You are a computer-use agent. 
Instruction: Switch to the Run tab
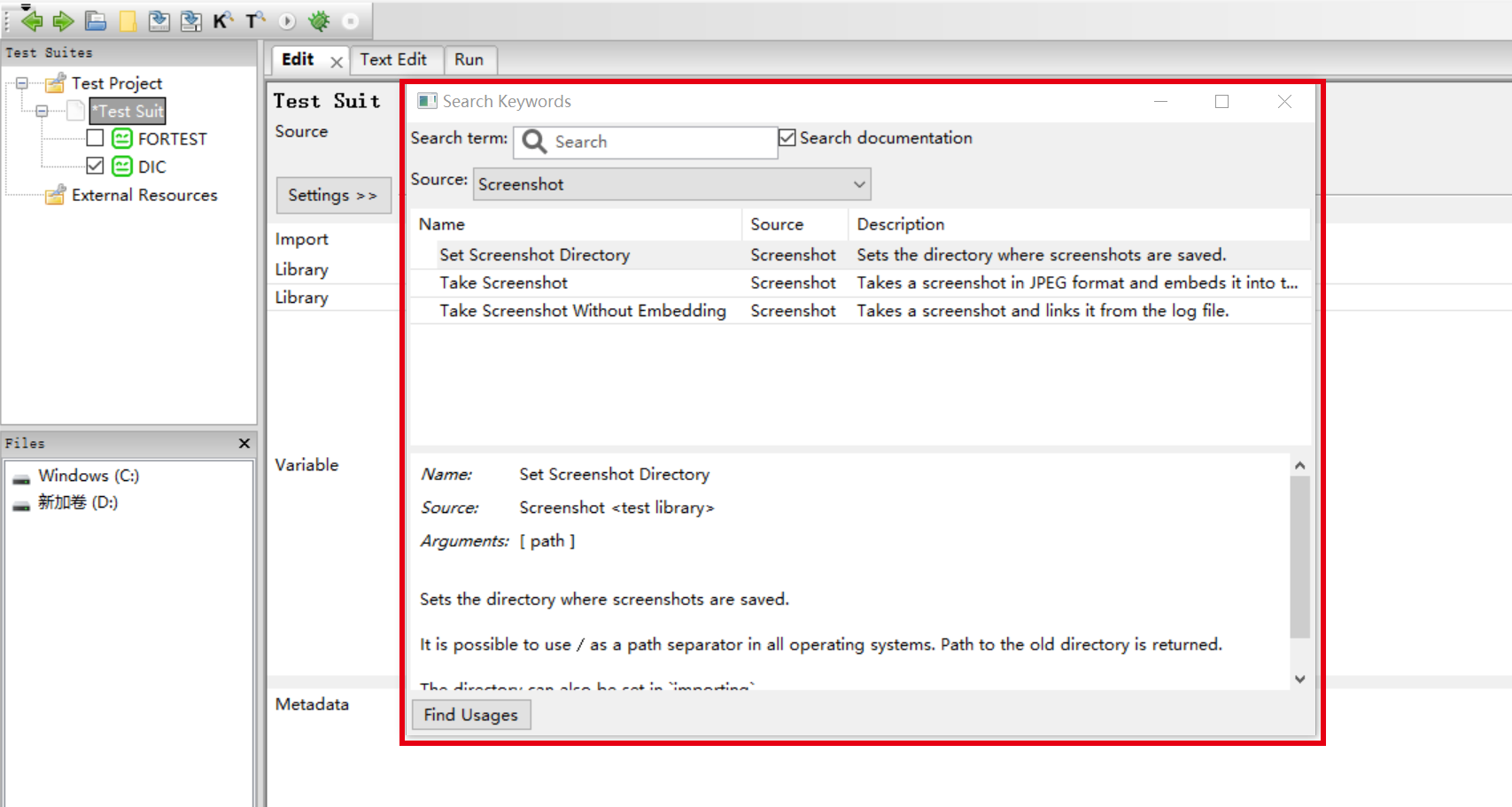click(x=469, y=59)
